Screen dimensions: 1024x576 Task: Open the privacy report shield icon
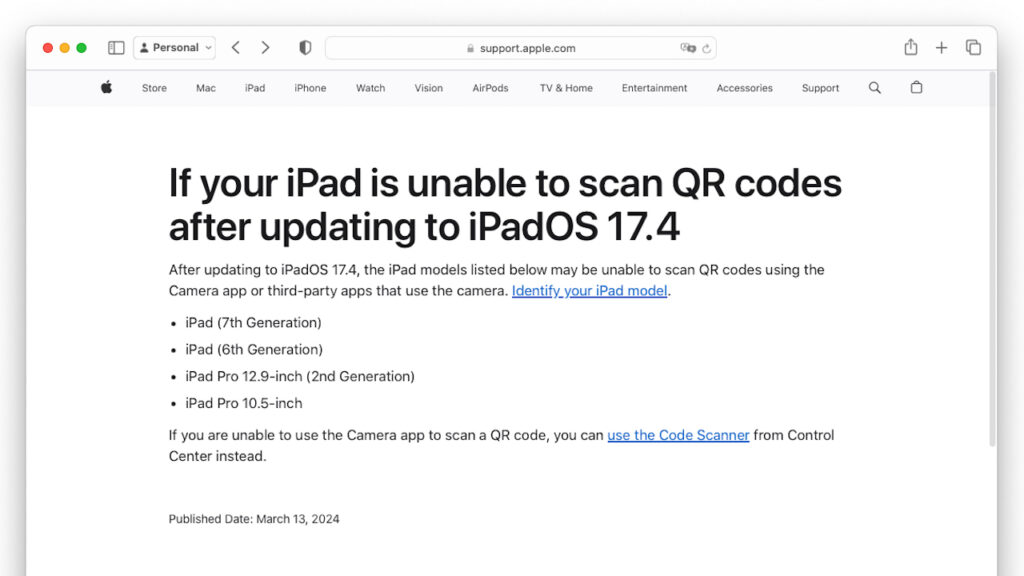coord(305,47)
